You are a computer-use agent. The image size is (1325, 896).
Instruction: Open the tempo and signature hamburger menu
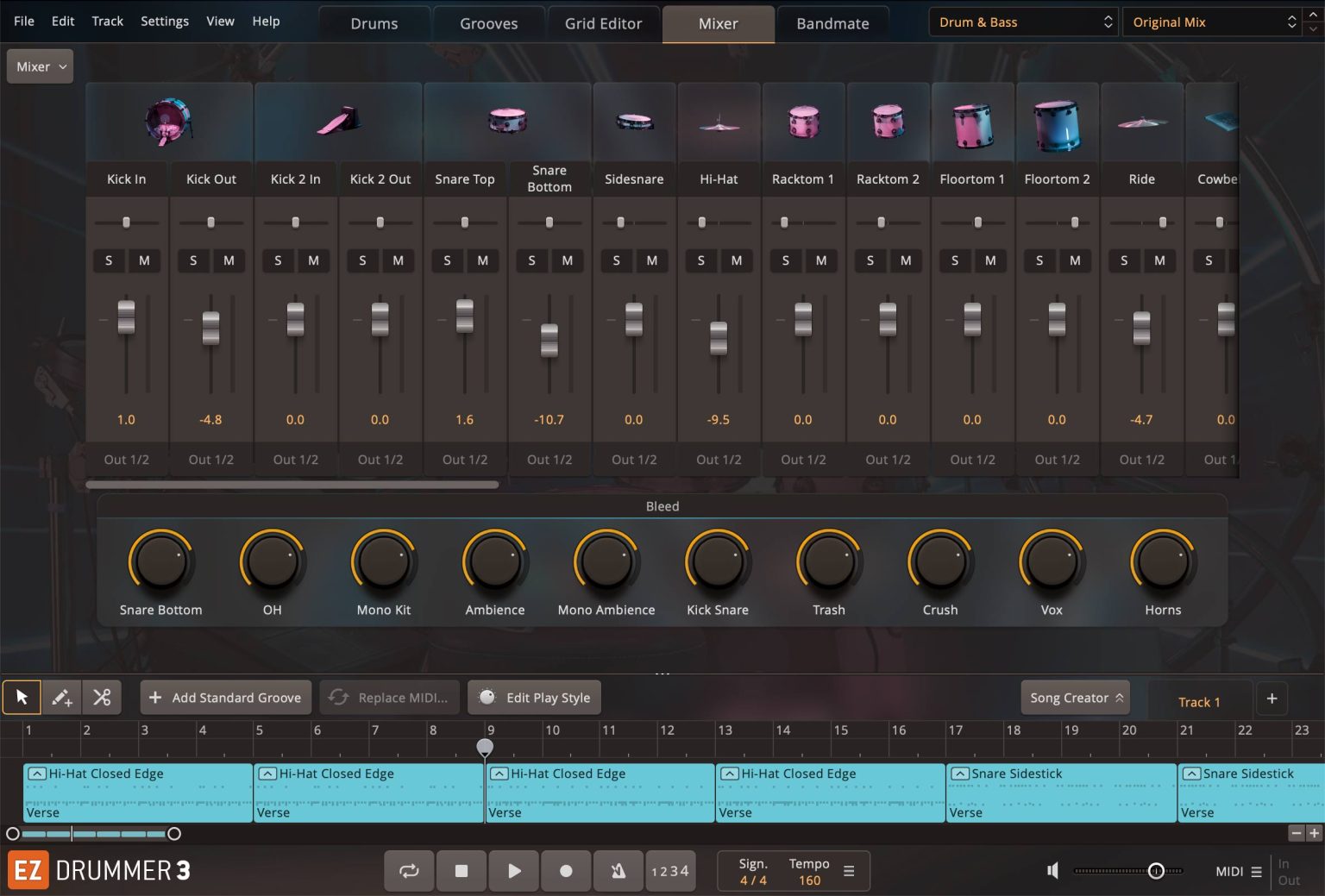point(849,871)
